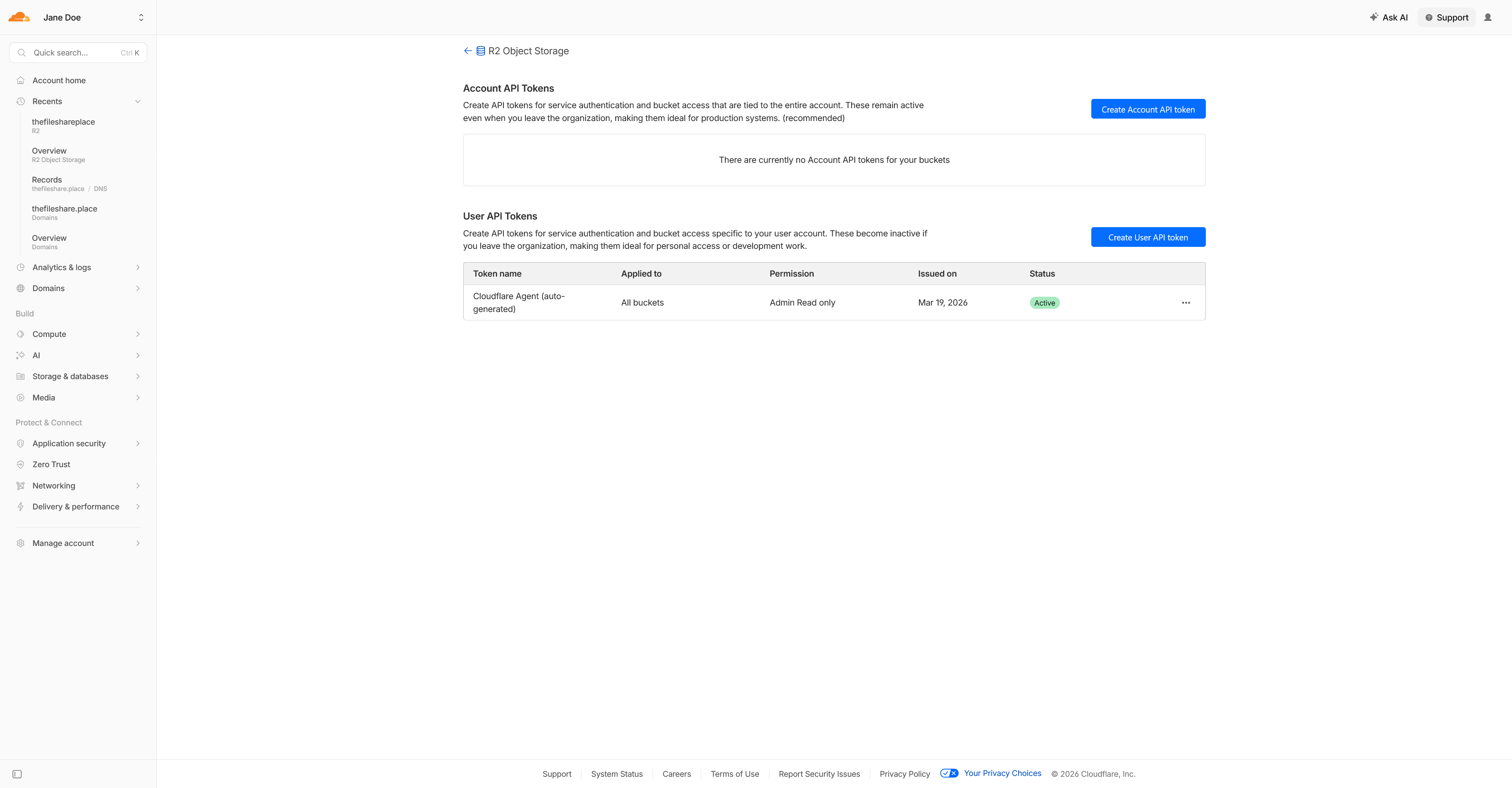Click the Account home house icon
This screenshot has width=1512, height=788.
pyautogui.click(x=20, y=80)
